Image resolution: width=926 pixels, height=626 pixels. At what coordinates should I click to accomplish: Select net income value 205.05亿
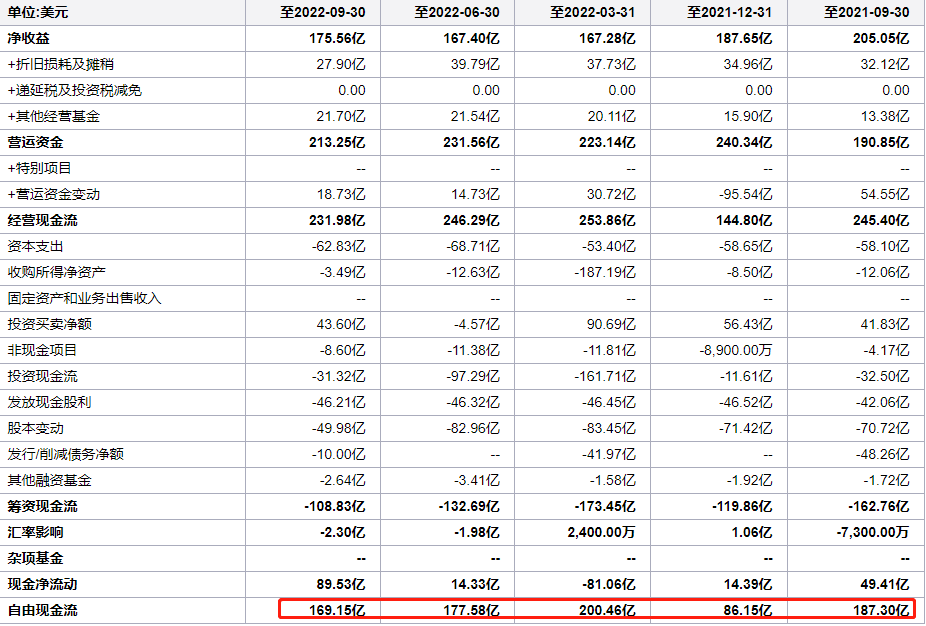(x=881, y=38)
